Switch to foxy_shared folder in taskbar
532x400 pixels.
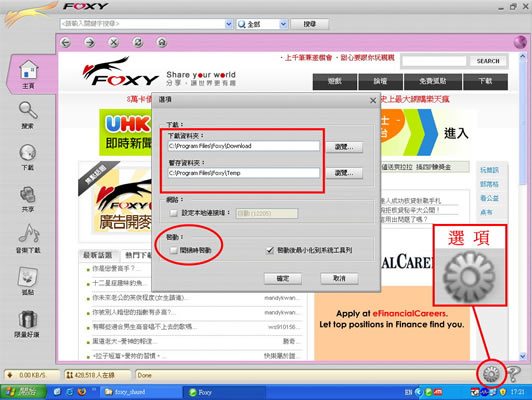[140, 392]
